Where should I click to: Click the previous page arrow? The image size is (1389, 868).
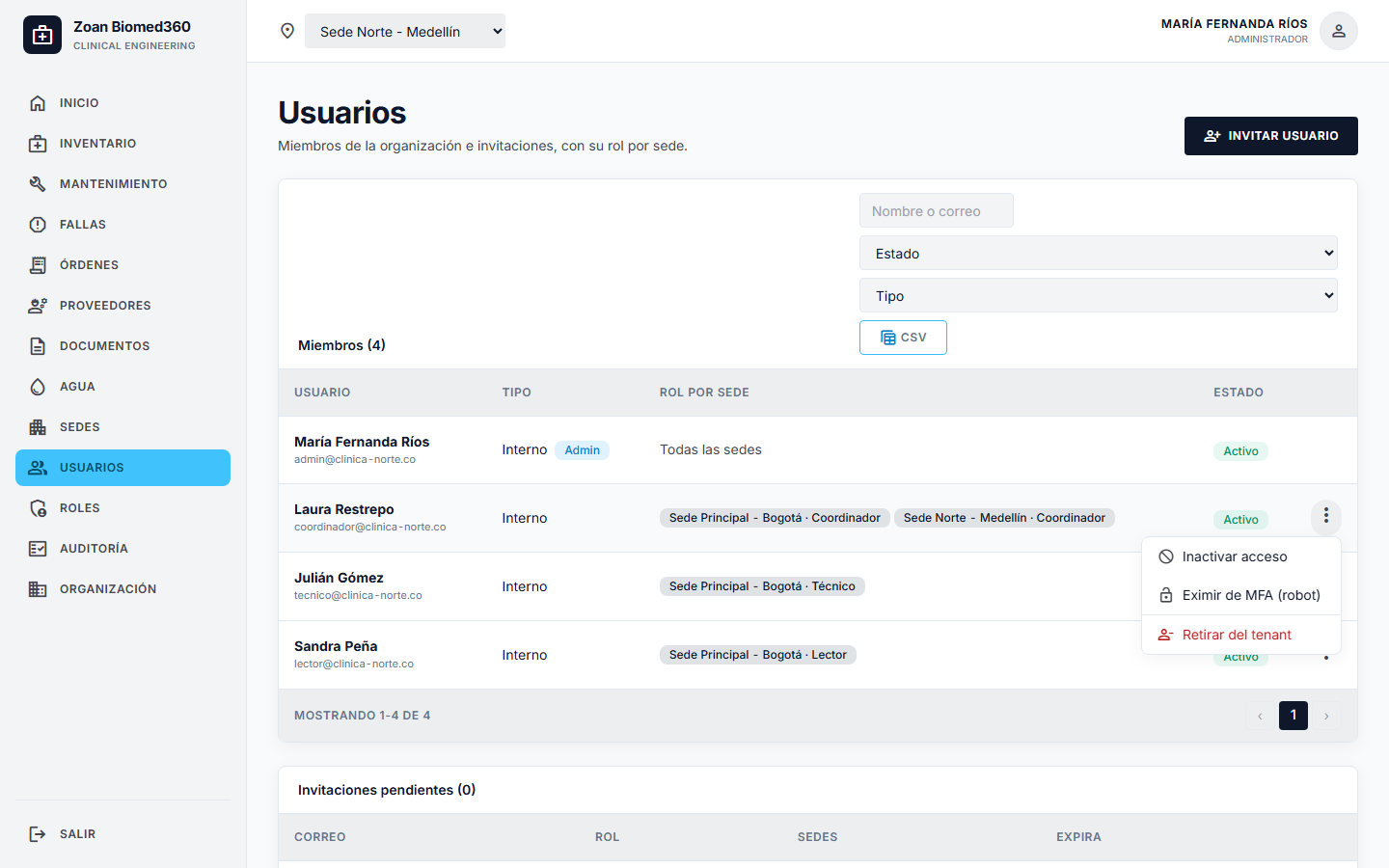click(x=1260, y=716)
